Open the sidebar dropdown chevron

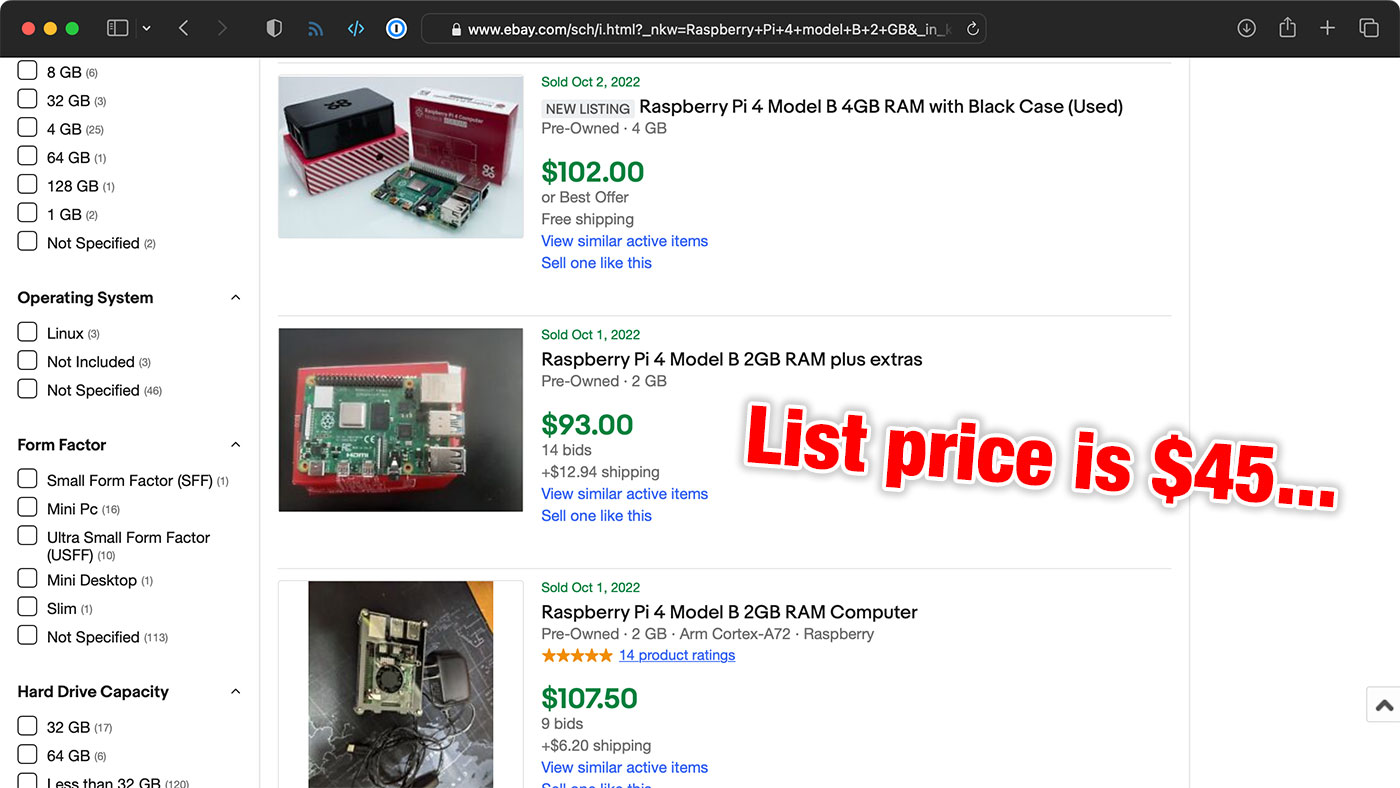146,27
